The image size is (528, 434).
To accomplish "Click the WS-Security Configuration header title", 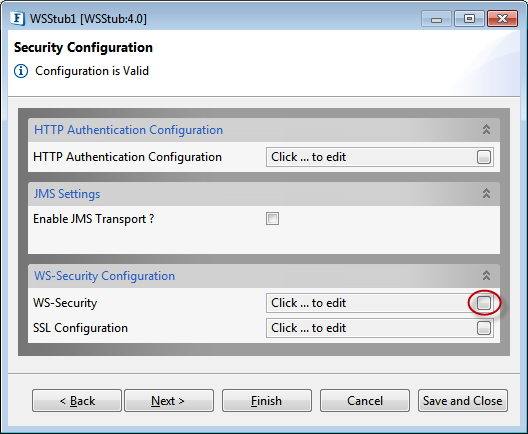I will pyautogui.click(x=104, y=276).
